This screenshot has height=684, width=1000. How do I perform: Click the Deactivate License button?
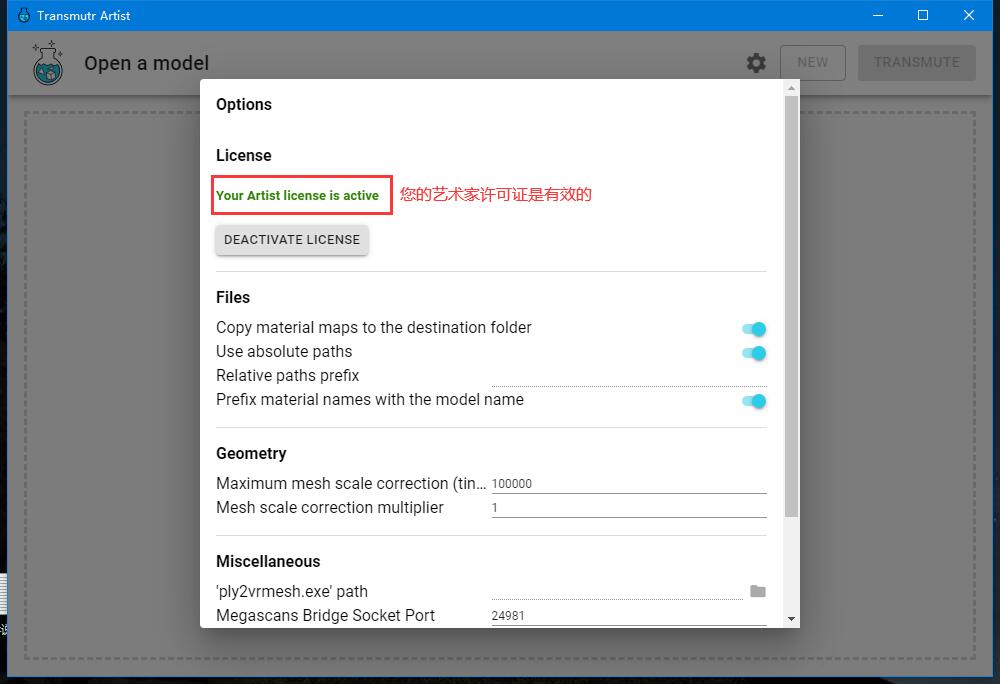(x=292, y=240)
